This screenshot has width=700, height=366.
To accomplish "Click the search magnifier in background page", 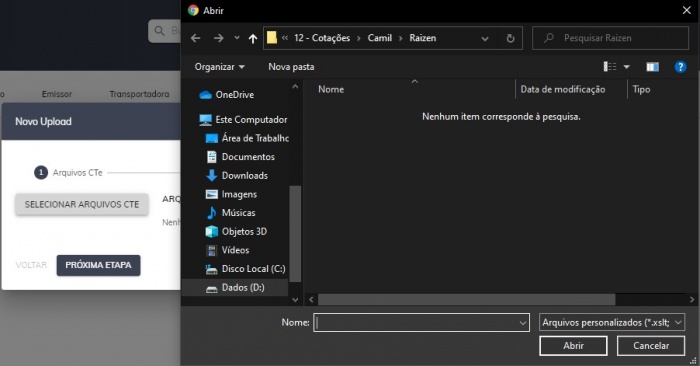I will pos(159,31).
